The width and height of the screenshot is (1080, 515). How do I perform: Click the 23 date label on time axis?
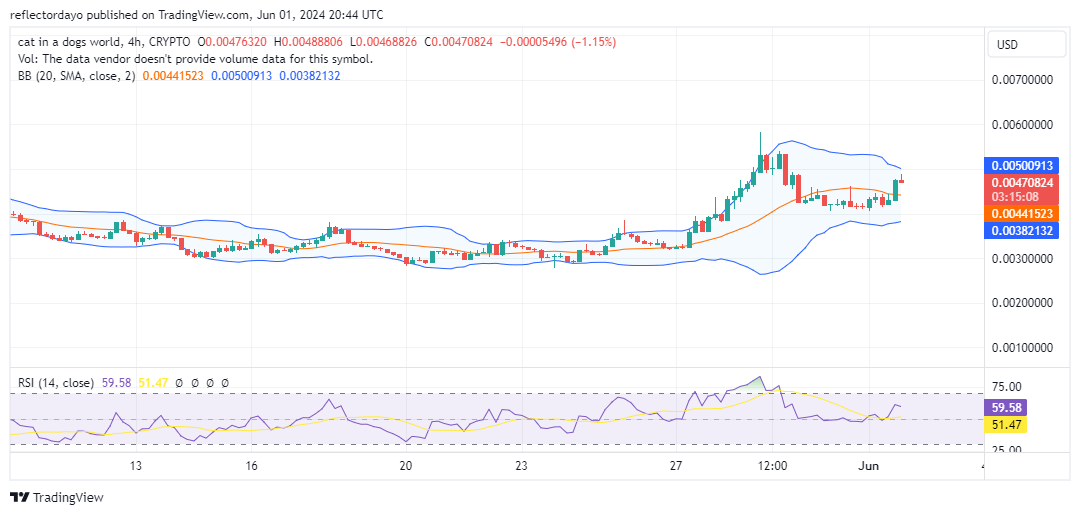(521, 466)
